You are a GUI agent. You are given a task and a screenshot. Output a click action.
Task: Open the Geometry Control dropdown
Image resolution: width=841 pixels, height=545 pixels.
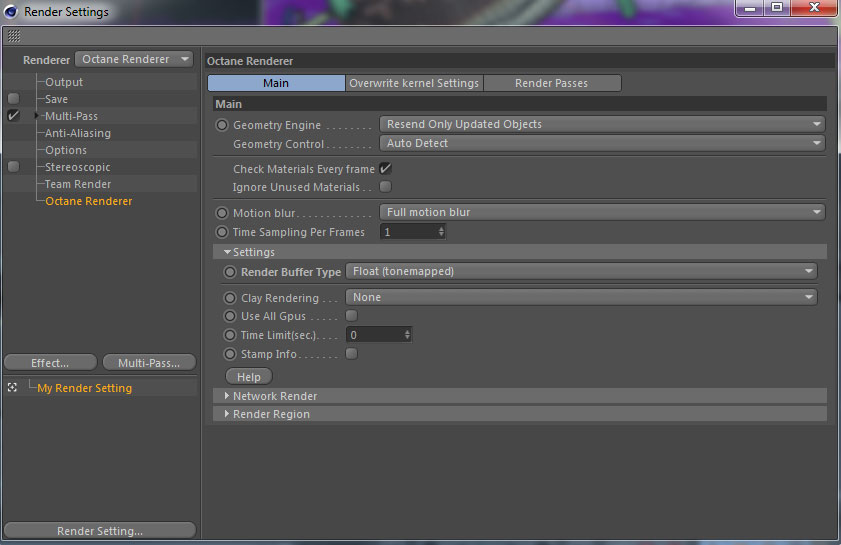[x=602, y=143]
